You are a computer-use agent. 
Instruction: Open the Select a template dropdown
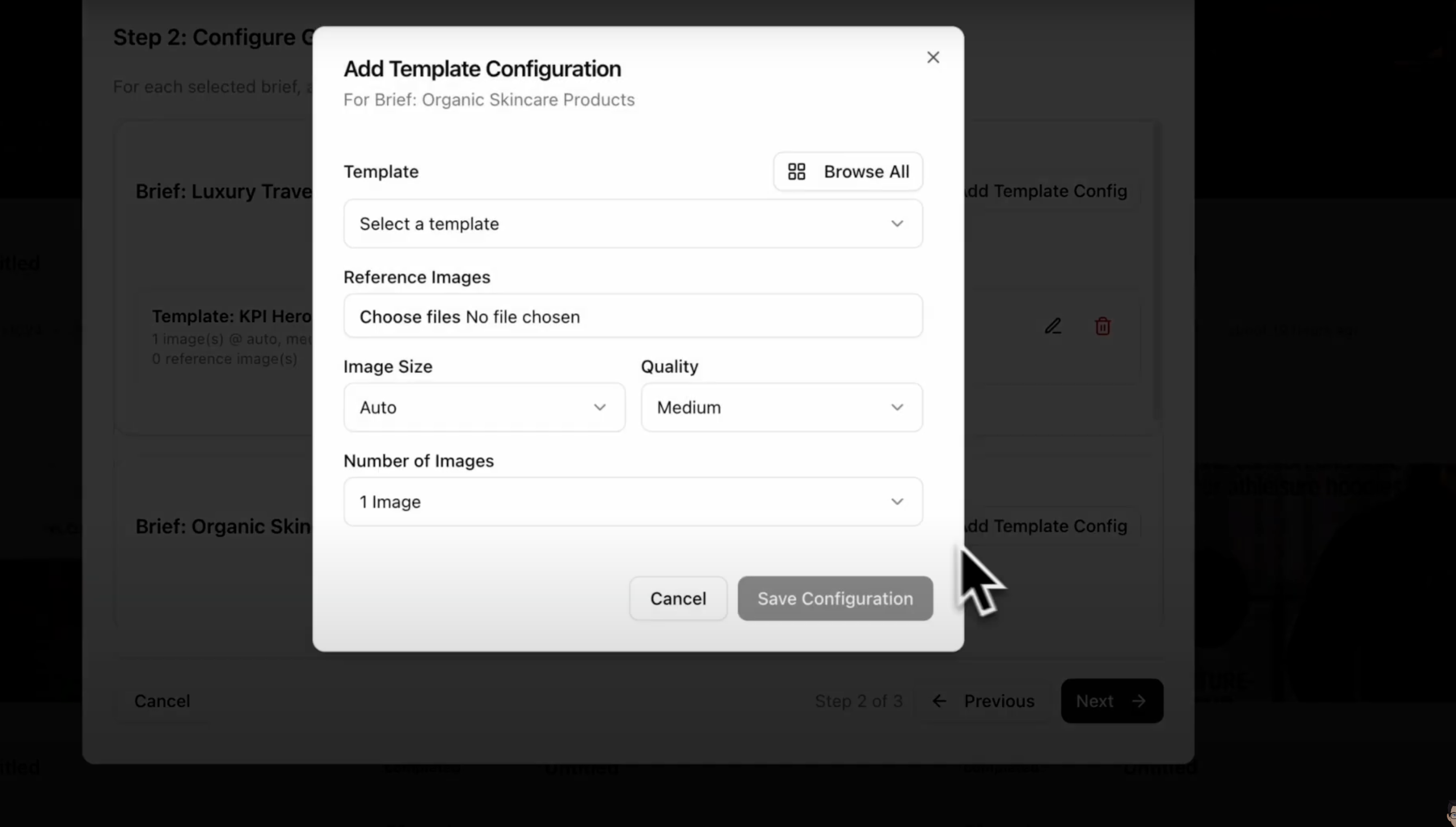point(633,224)
